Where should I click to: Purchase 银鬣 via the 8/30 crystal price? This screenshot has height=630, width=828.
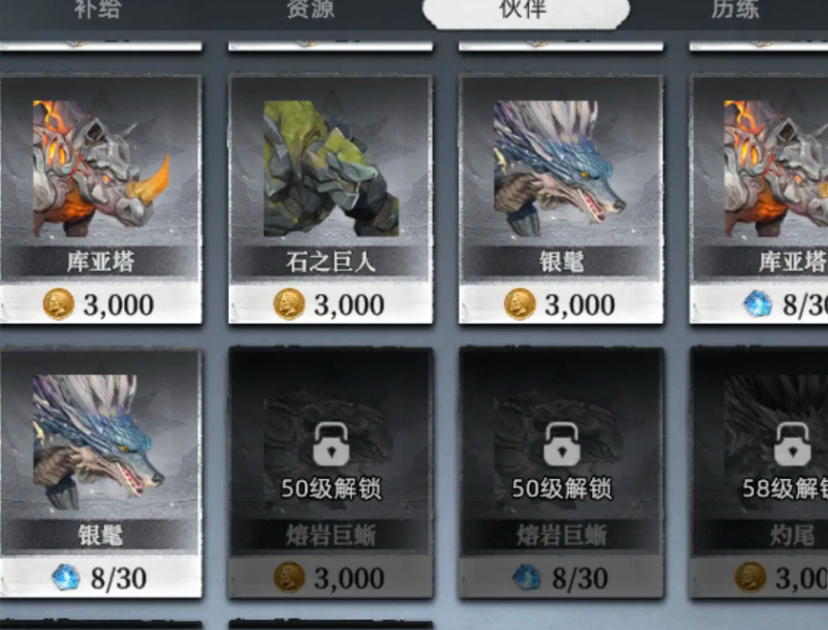coord(100,577)
